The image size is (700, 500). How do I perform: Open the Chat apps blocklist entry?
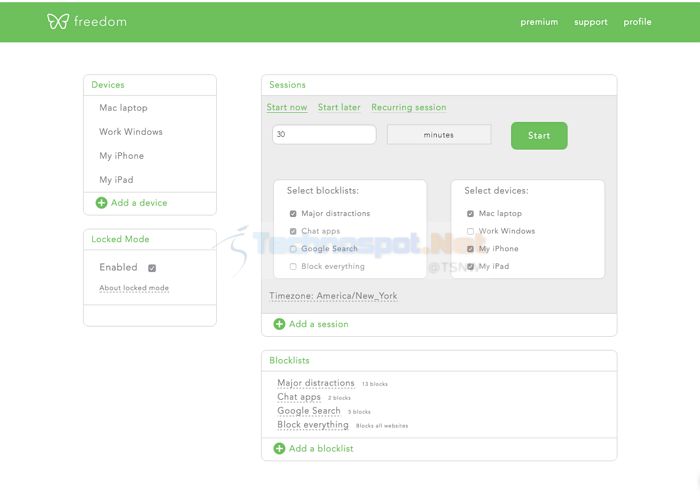pyautogui.click(x=299, y=397)
